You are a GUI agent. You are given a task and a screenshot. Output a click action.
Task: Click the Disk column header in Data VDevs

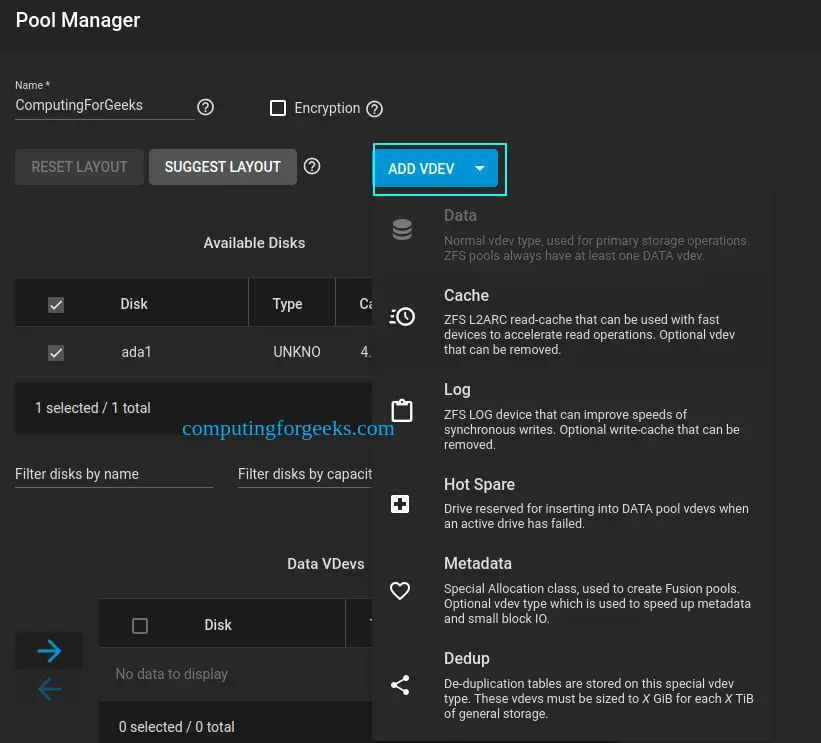(x=218, y=625)
